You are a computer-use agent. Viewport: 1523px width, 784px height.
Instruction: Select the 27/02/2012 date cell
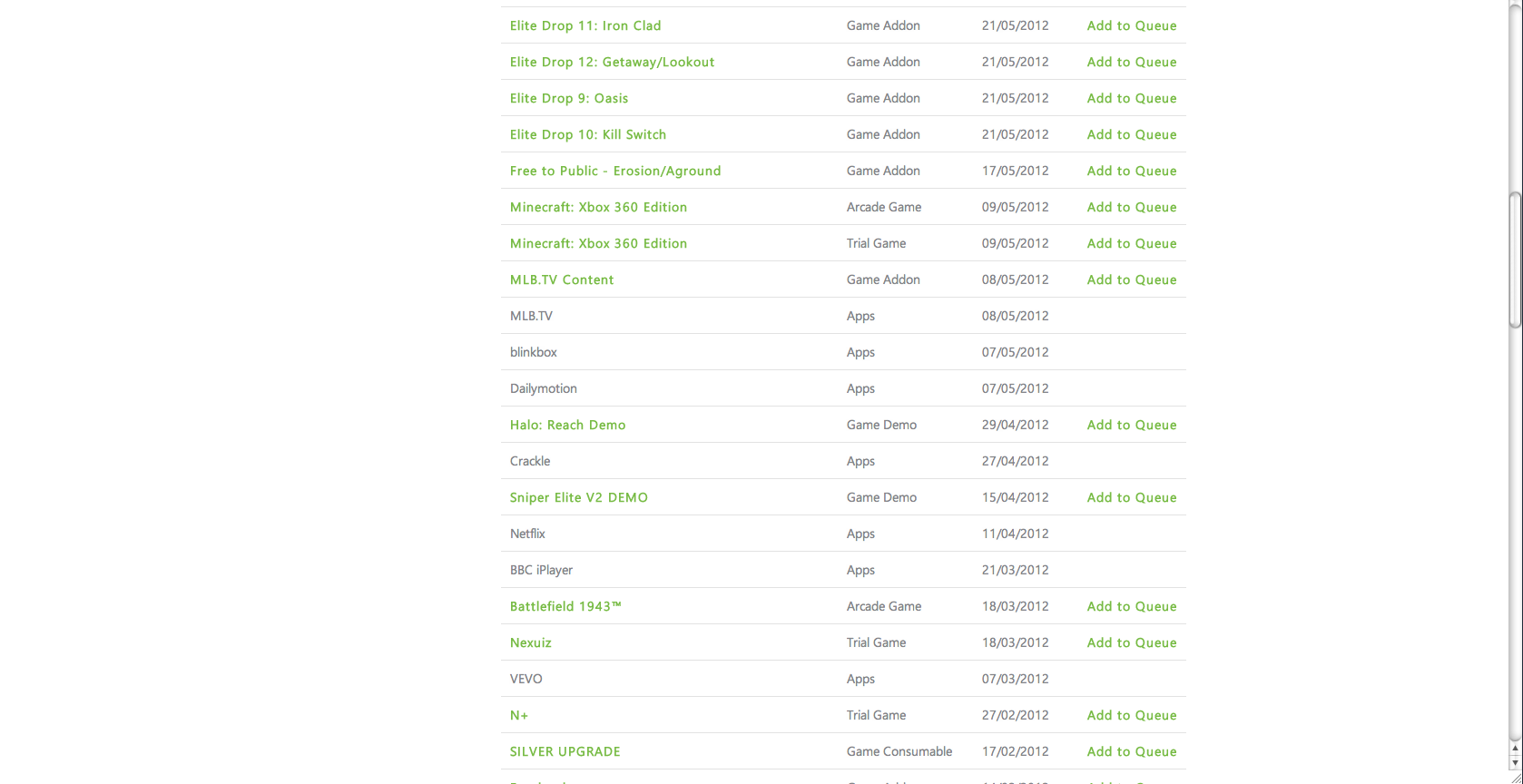(1015, 715)
